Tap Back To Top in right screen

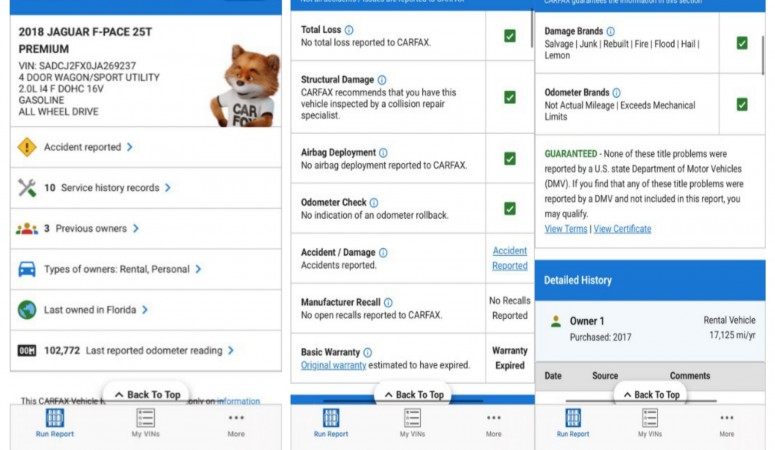(651, 394)
